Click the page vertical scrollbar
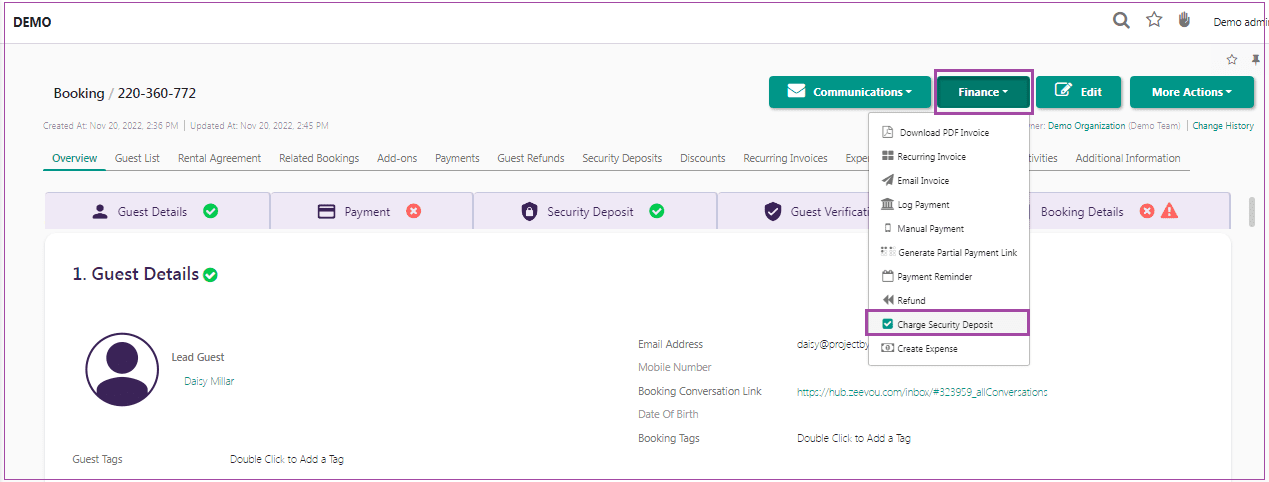 click(x=1251, y=212)
